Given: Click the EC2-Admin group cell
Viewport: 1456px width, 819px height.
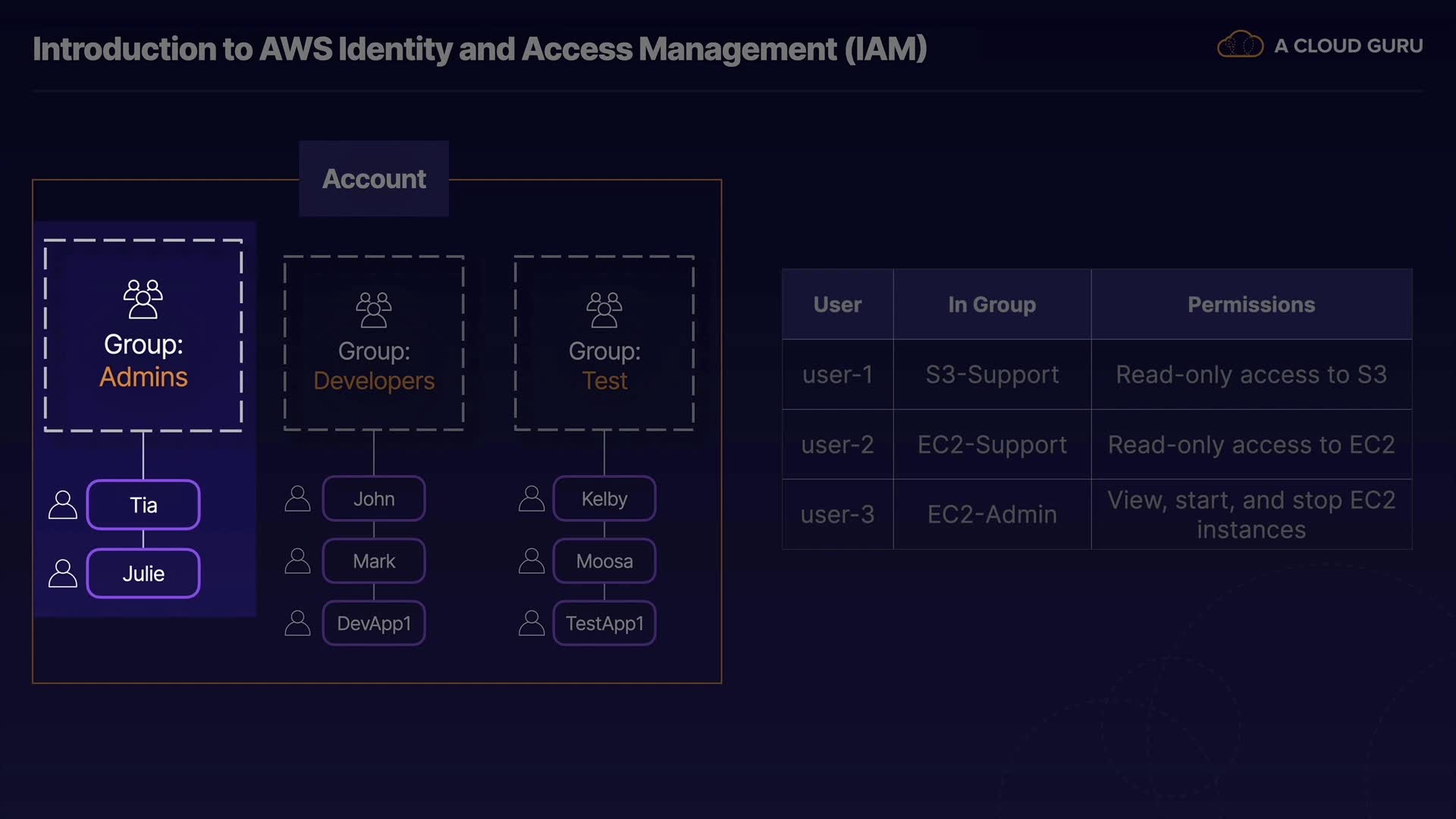Looking at the screenshot, I should tap(992, 514).
